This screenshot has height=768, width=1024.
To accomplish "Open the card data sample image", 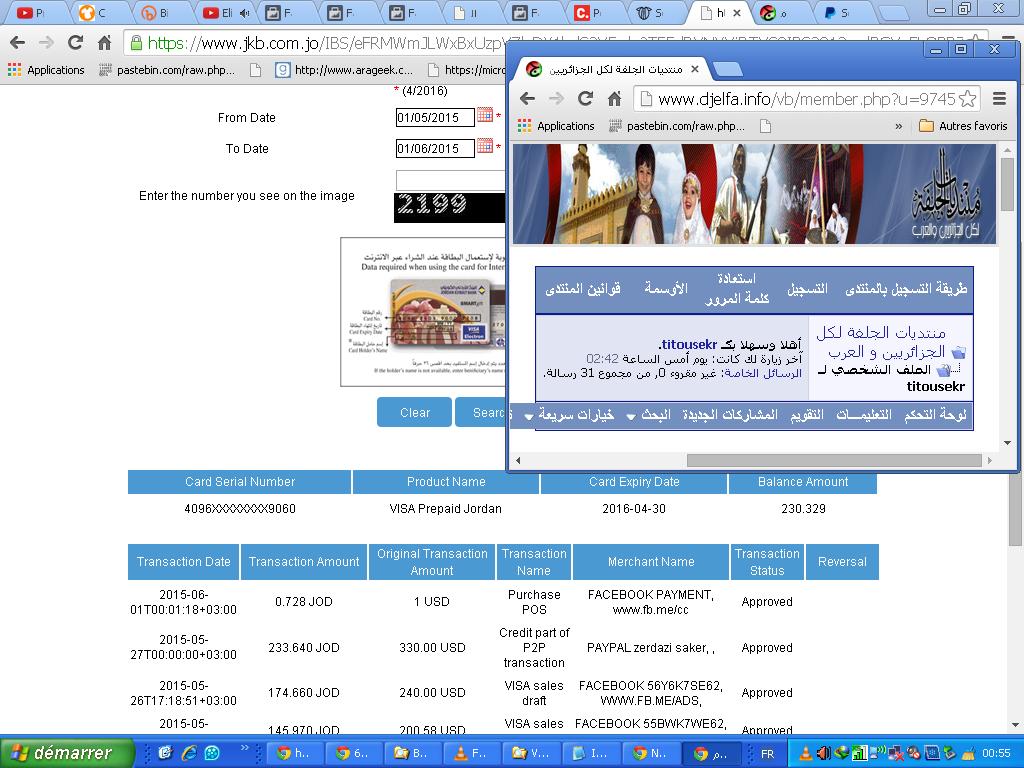I will pos(423,312).
